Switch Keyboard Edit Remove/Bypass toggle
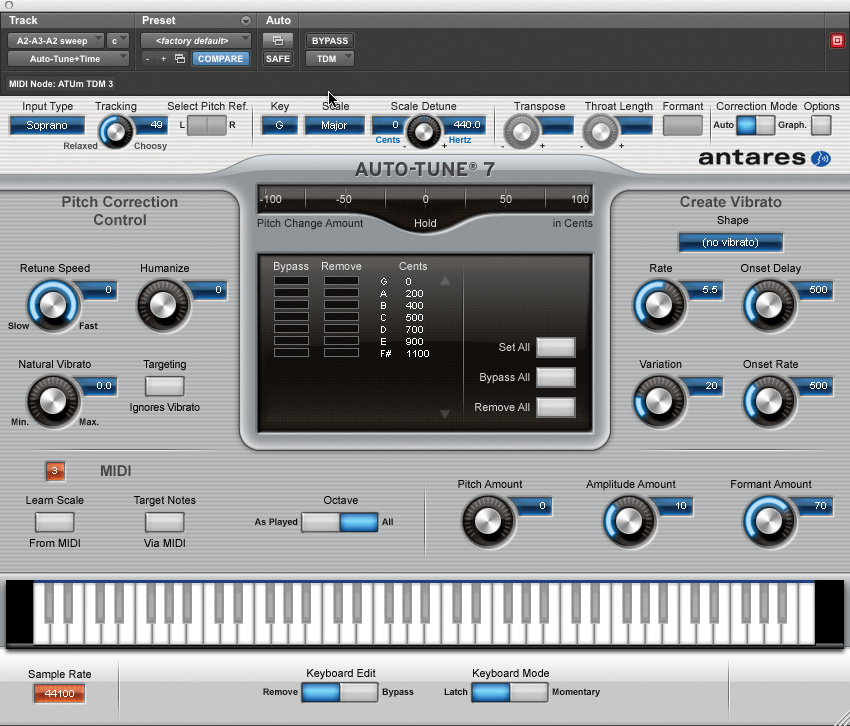 pos(340,692)
